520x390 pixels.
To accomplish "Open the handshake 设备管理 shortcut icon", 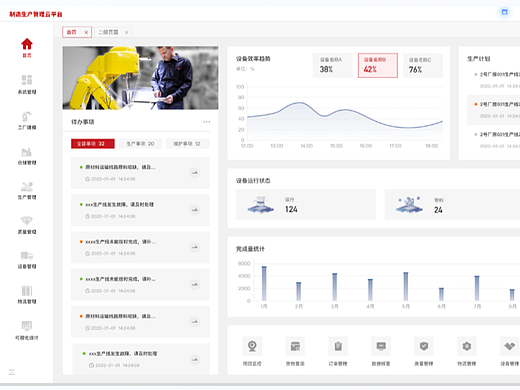I will (x=509, y=346).
